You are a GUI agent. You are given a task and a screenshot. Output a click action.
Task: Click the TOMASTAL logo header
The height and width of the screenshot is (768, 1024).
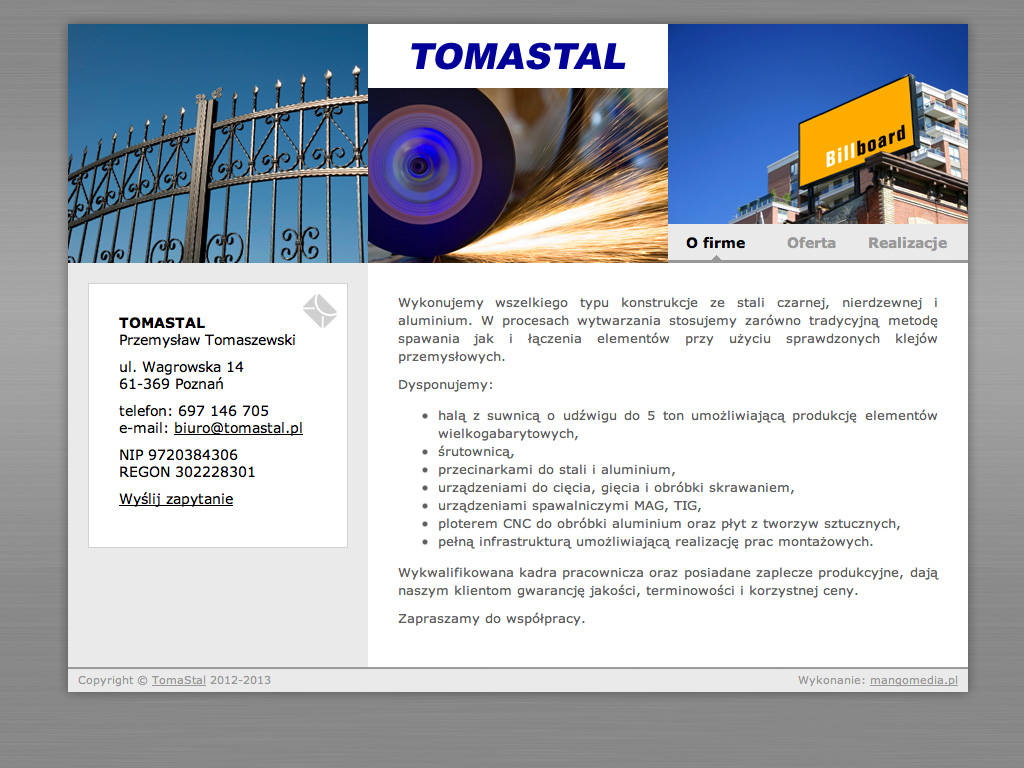point(518,56)
